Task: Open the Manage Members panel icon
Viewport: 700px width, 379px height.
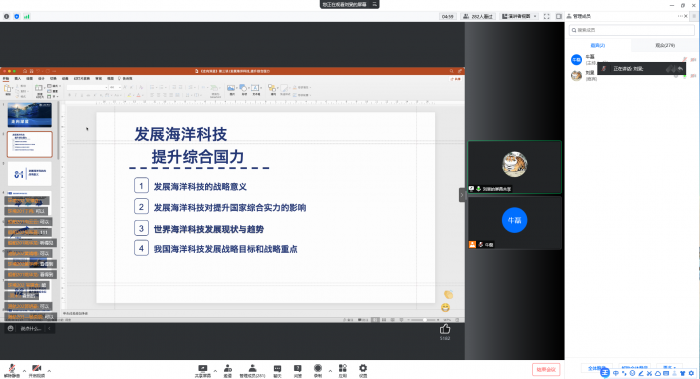Action: (252, 371)
